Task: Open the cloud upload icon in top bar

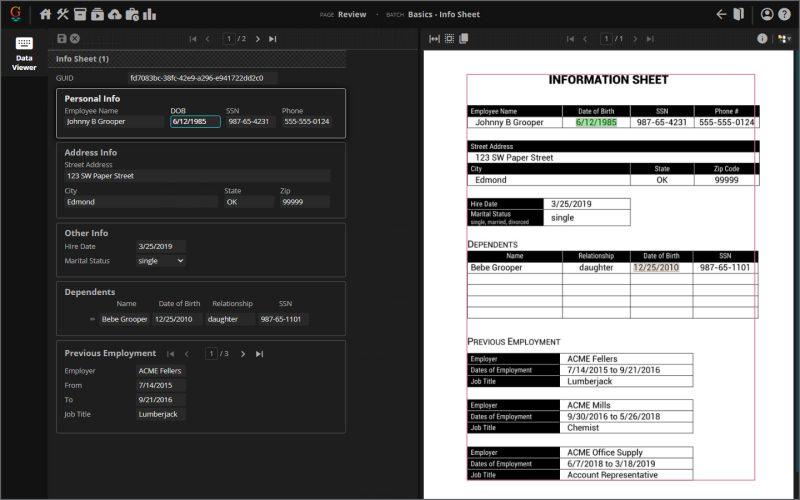Action: (114, 14)
